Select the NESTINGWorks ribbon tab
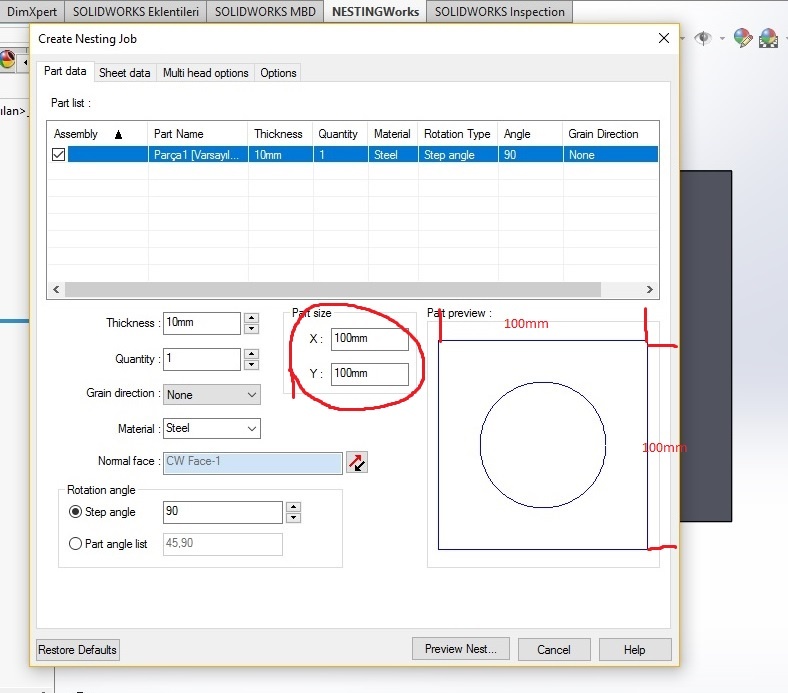Screen dimensions: 788x693 point(375,12)
